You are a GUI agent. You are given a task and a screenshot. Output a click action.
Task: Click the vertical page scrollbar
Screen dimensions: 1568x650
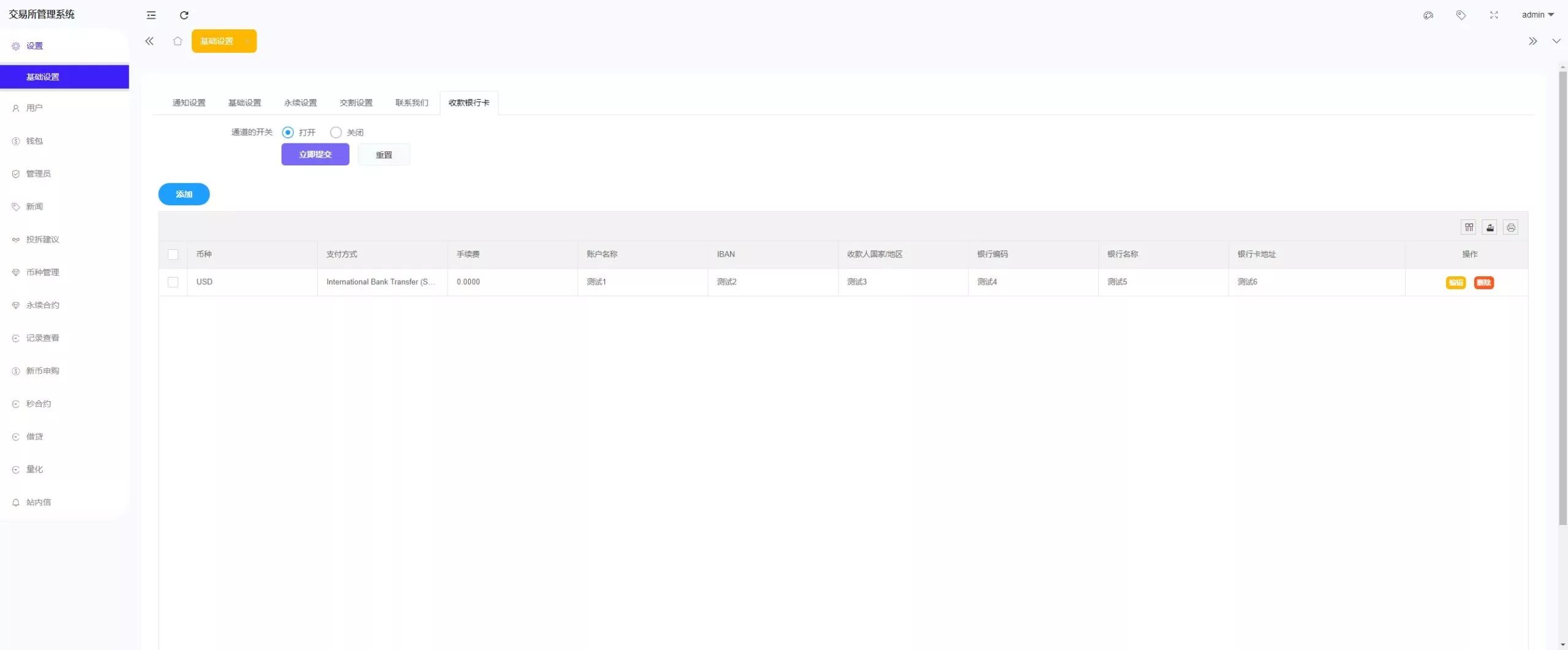(x=1562, y=298)
